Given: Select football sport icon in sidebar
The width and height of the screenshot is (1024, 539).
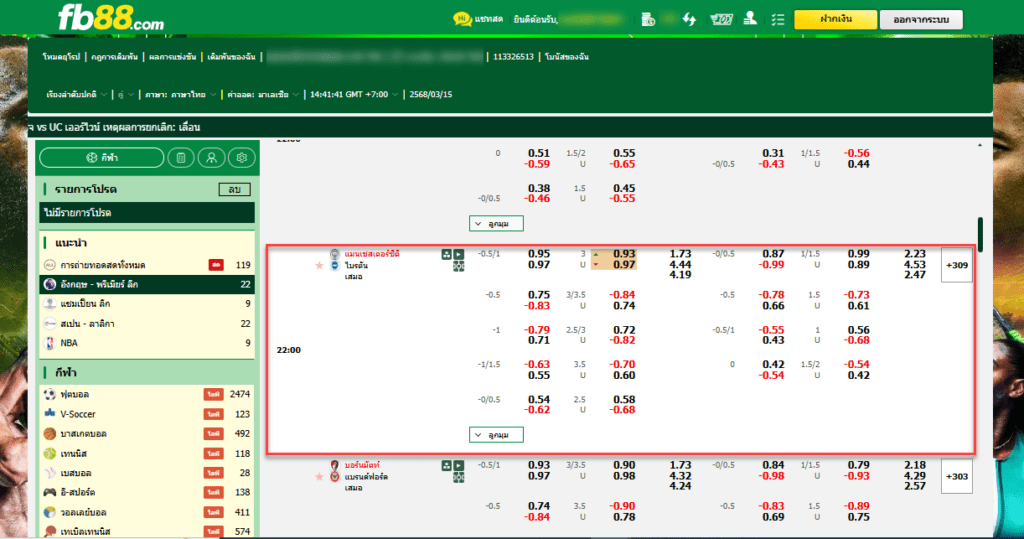Looking at the screenshot, I should 50,394.
